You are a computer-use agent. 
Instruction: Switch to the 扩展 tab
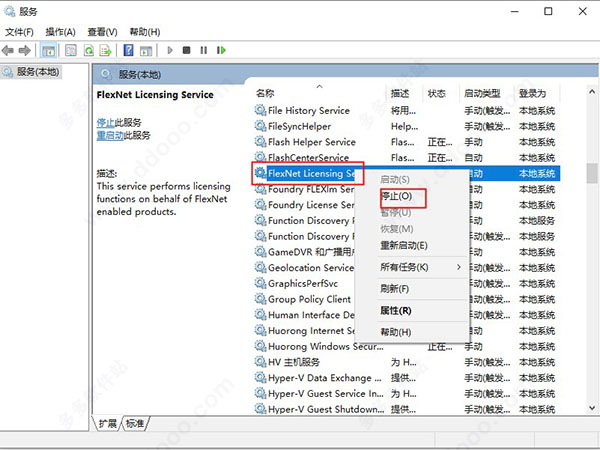[108, 423]
